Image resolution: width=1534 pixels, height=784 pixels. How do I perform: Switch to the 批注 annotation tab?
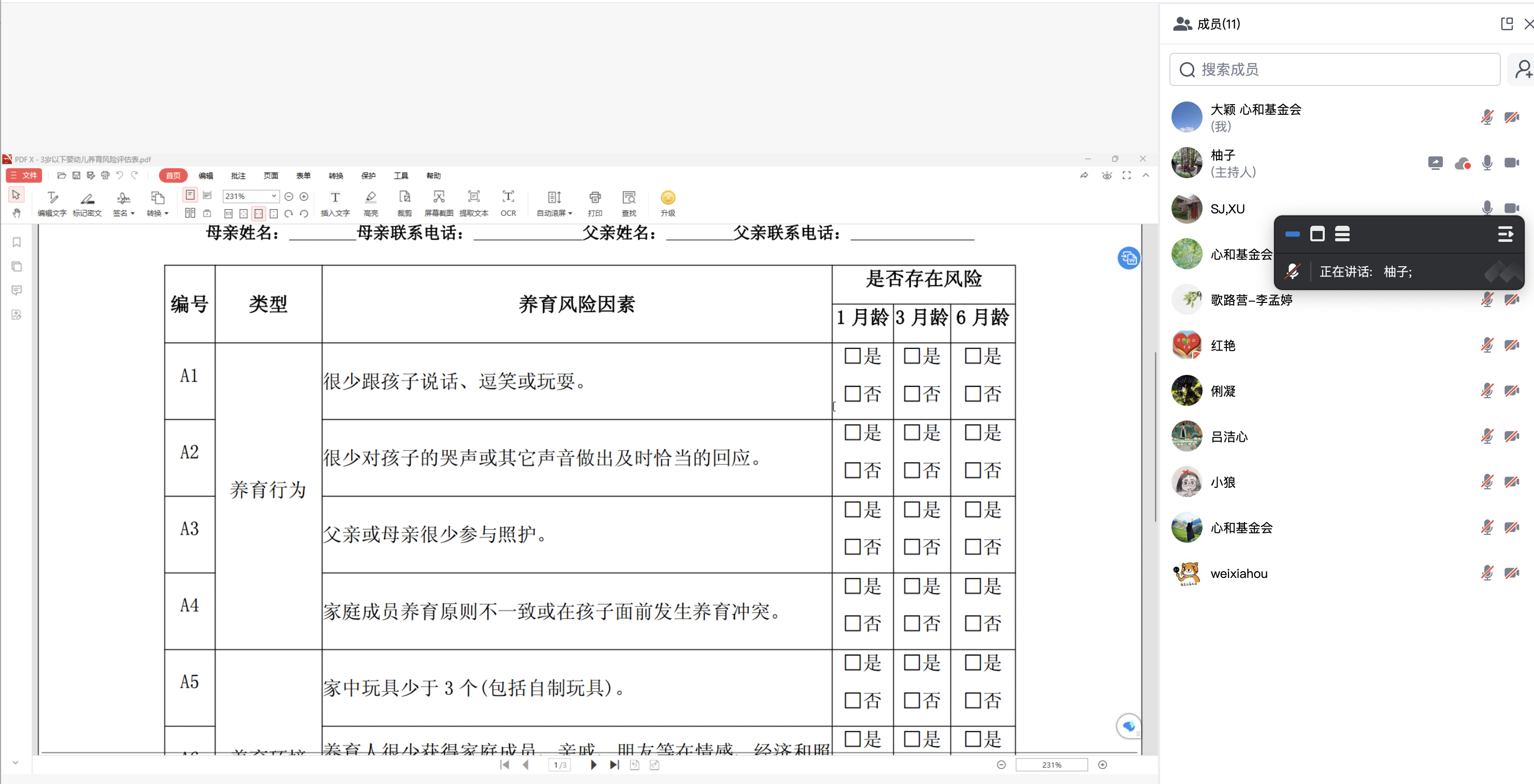click(238, 176)
